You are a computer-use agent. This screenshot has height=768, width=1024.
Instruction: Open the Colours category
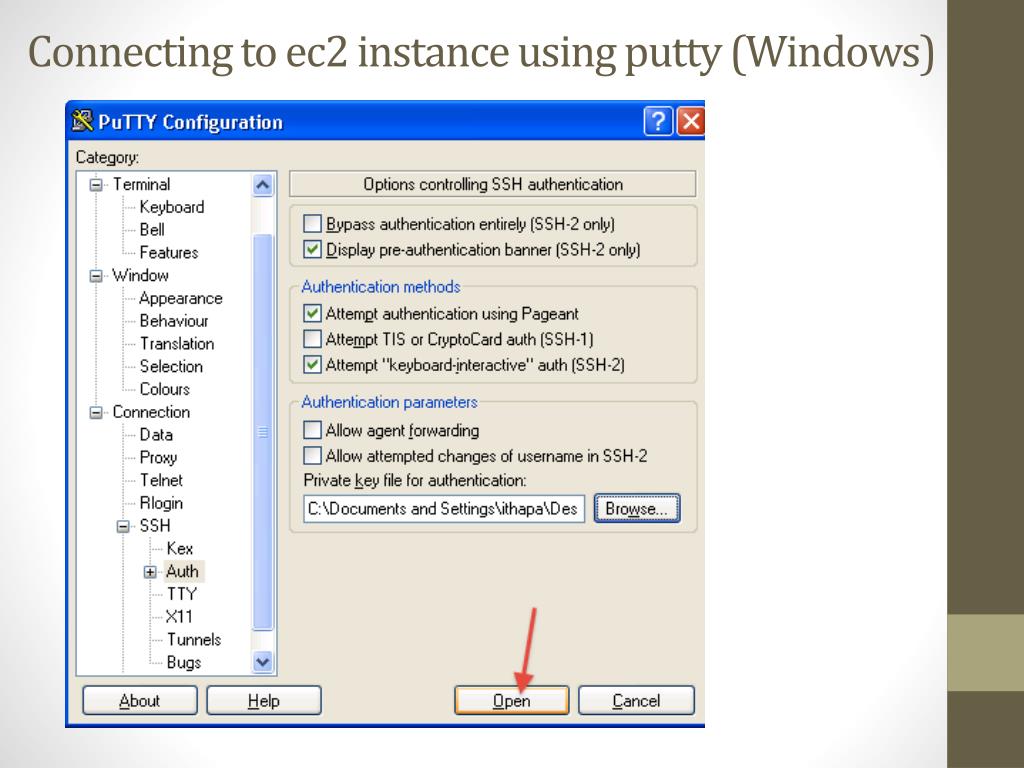coord(165,389)
